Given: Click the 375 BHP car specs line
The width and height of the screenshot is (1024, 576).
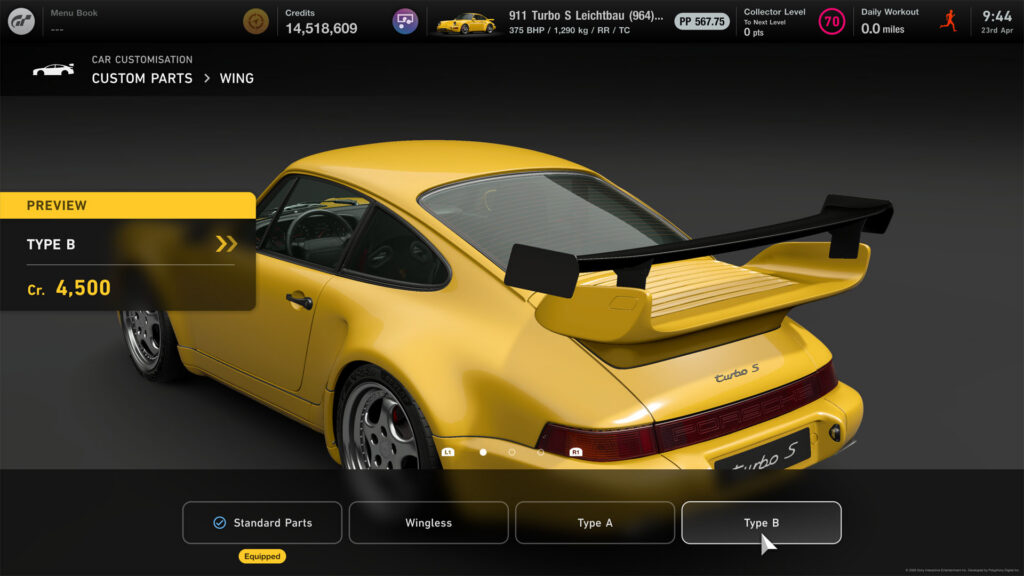Looking at the screenshot, I should 569,30.
